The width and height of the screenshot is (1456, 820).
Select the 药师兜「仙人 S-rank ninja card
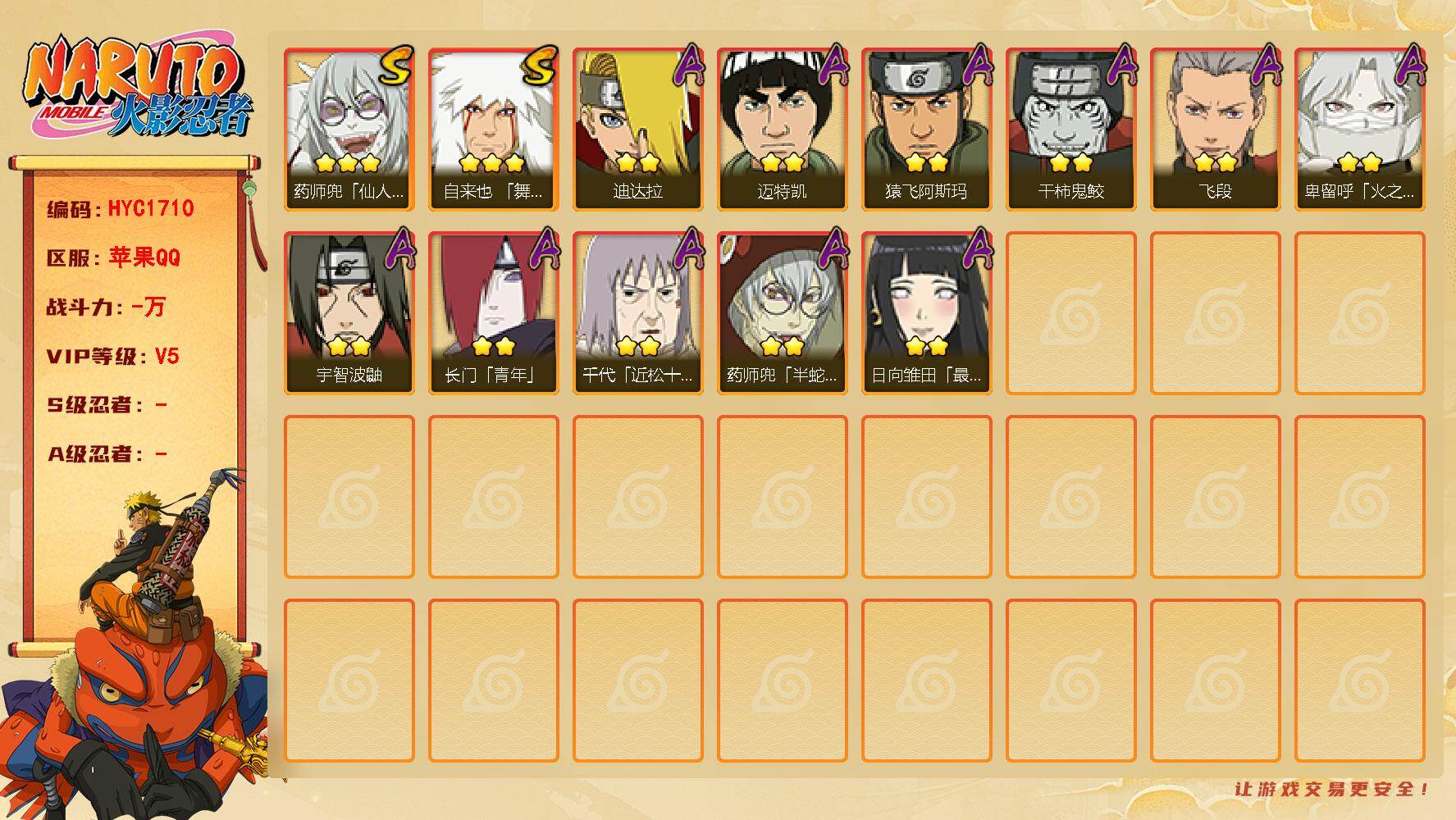349,129
